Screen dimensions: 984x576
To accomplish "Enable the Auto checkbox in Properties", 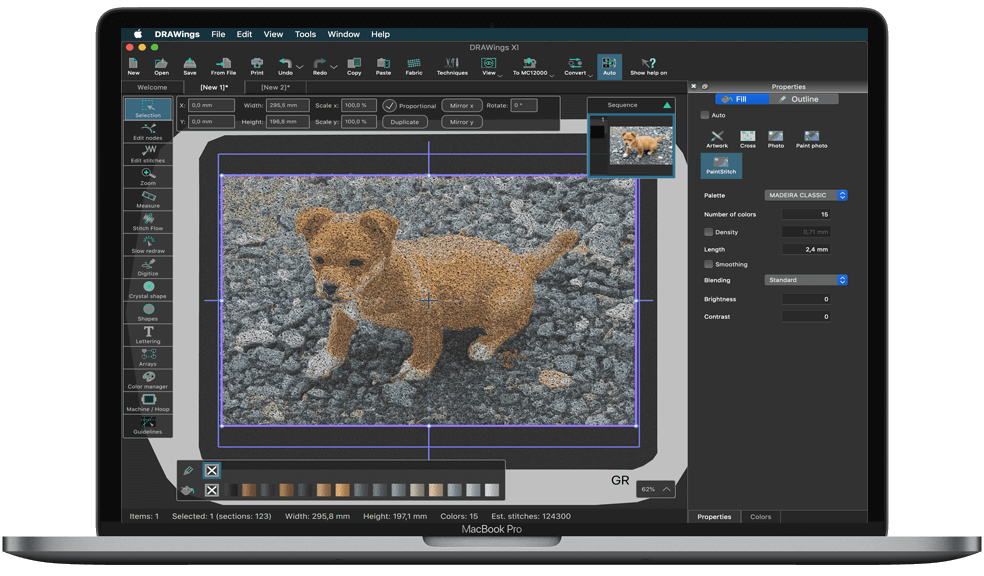I will coord(705,115).
